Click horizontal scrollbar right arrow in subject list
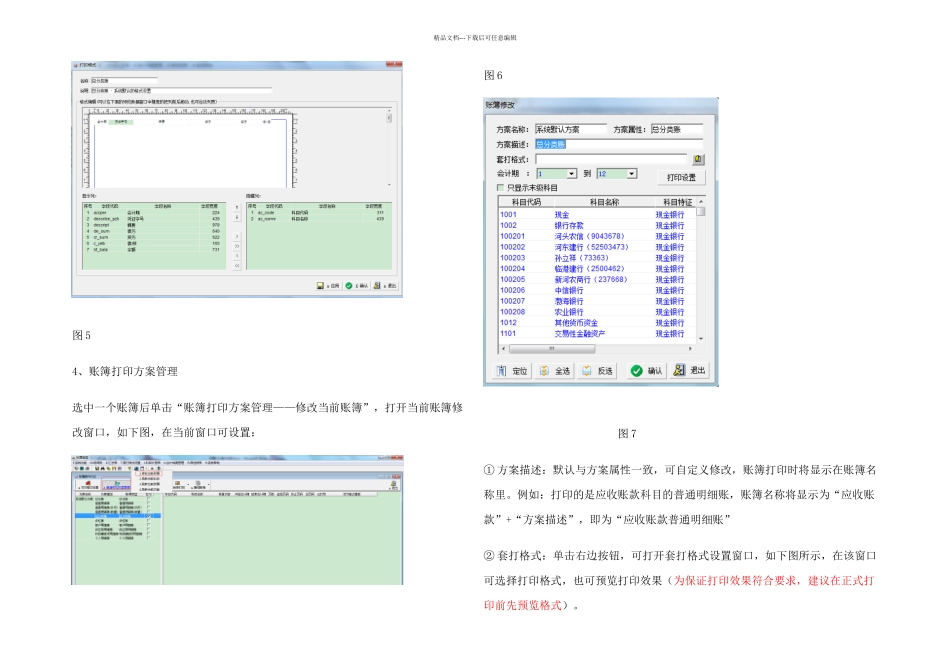The width and height of the screenshot is (950, 672). pos(690,349)
